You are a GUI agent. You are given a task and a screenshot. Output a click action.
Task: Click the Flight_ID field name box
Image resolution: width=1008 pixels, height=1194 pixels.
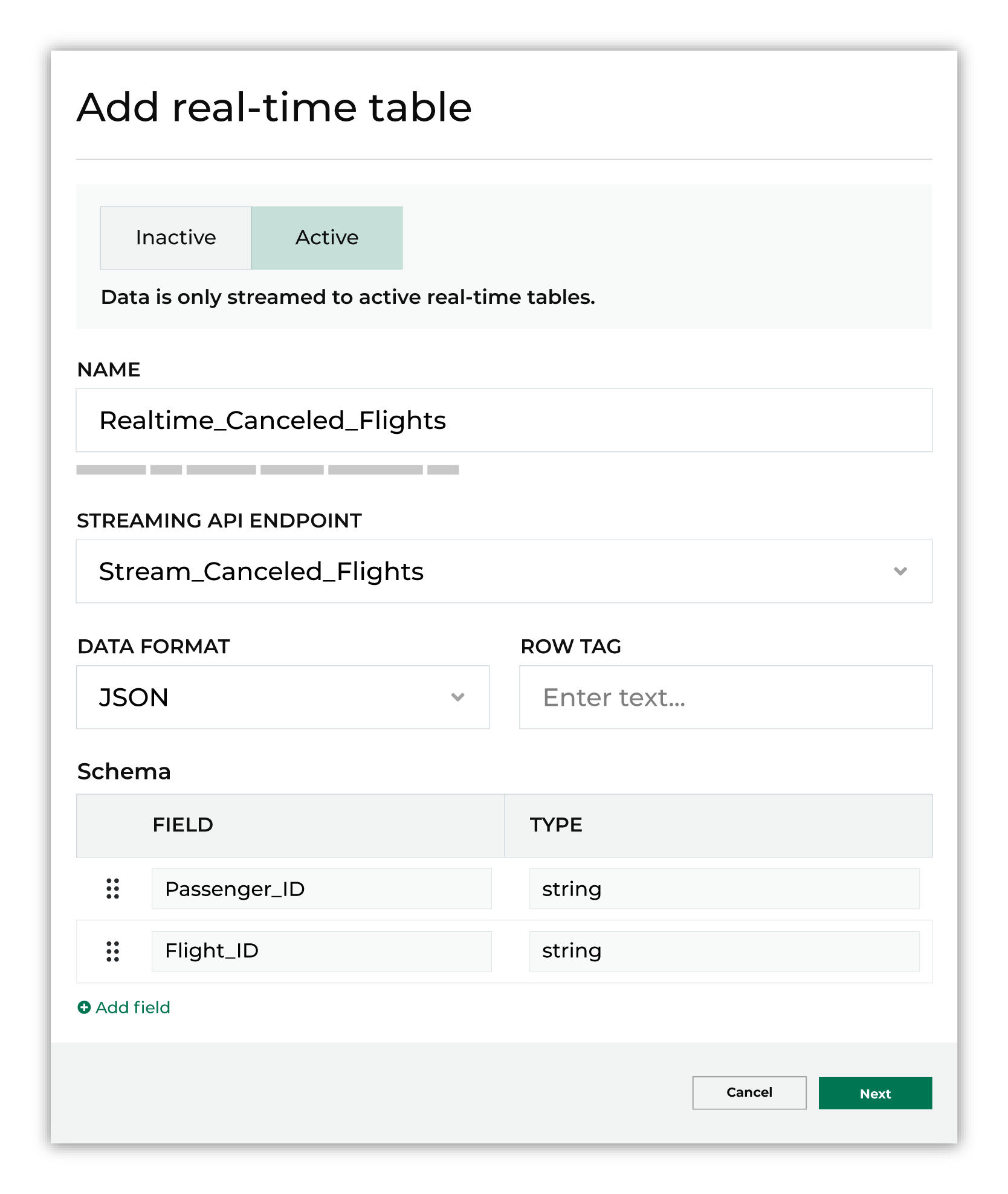pyautogui.click(x=321, y=951)
